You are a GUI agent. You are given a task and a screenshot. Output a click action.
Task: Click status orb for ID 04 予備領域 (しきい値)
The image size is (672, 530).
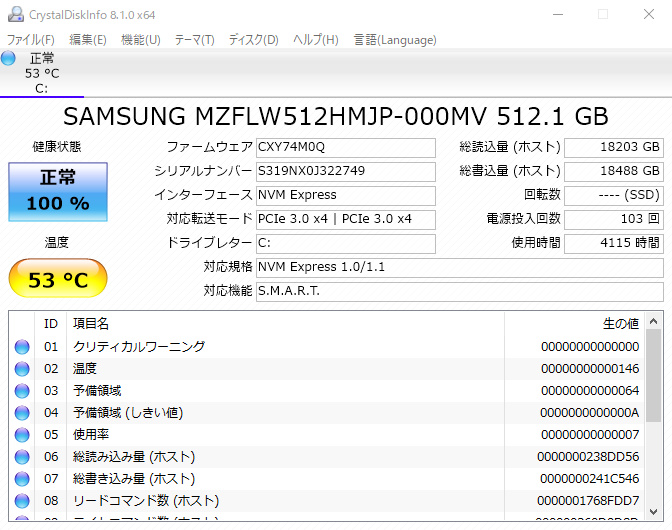[22, 413]
